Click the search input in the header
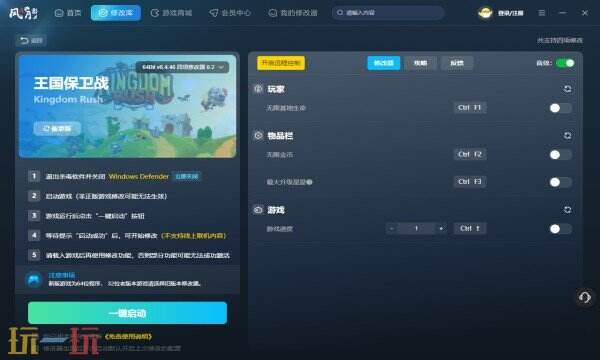600x360 pixels. (x=388, y=13)
